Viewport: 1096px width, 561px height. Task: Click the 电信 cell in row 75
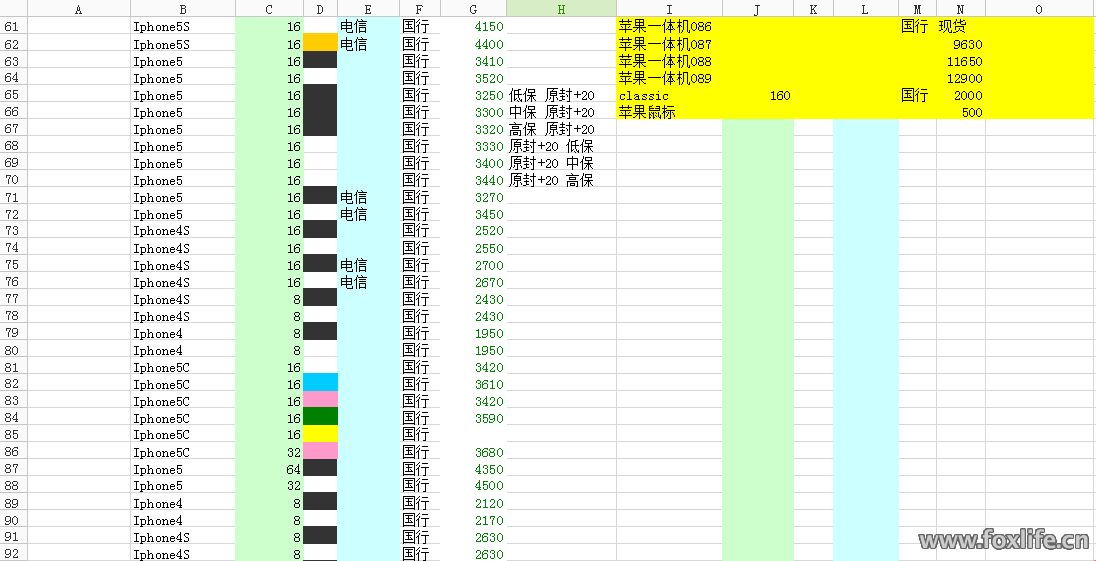coord(367,266)
